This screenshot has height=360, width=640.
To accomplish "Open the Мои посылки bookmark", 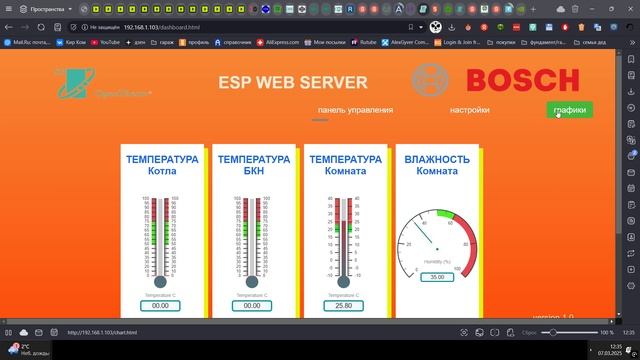I will click(325, 42).
